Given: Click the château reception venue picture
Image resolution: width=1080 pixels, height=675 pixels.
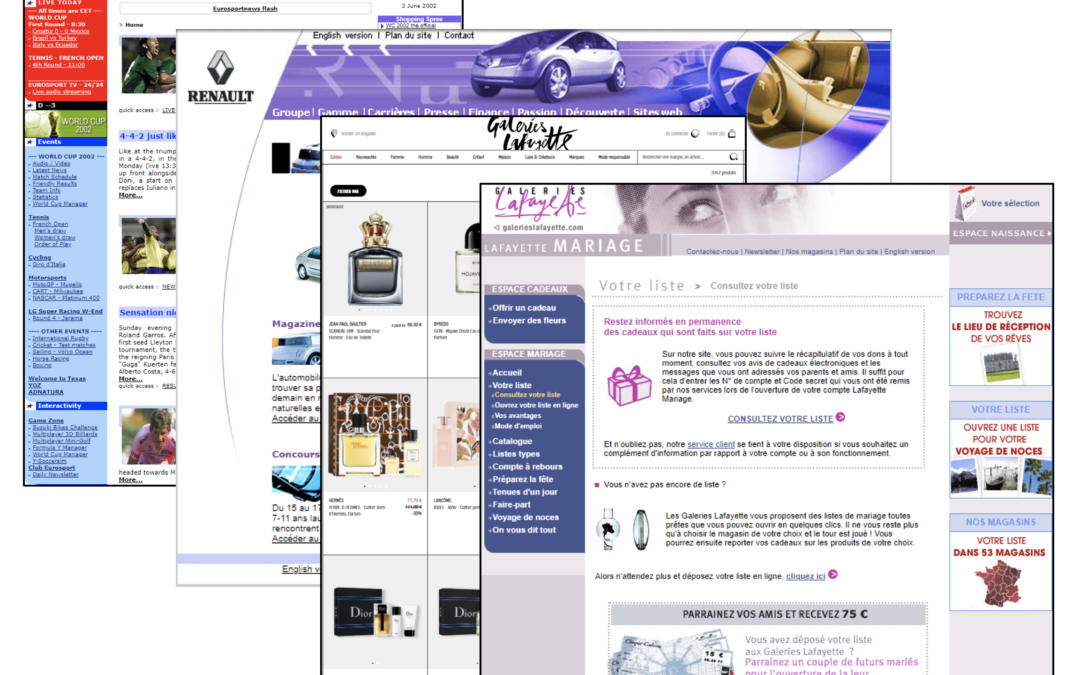Looking at the screenshot, I should [1001, 365].
